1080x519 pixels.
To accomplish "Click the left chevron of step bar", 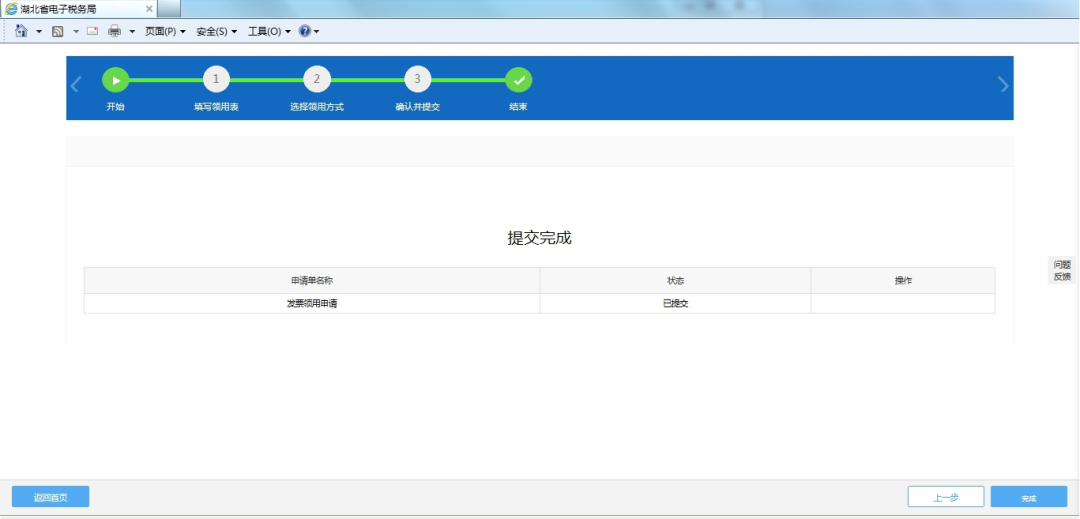I will (76, 85).
